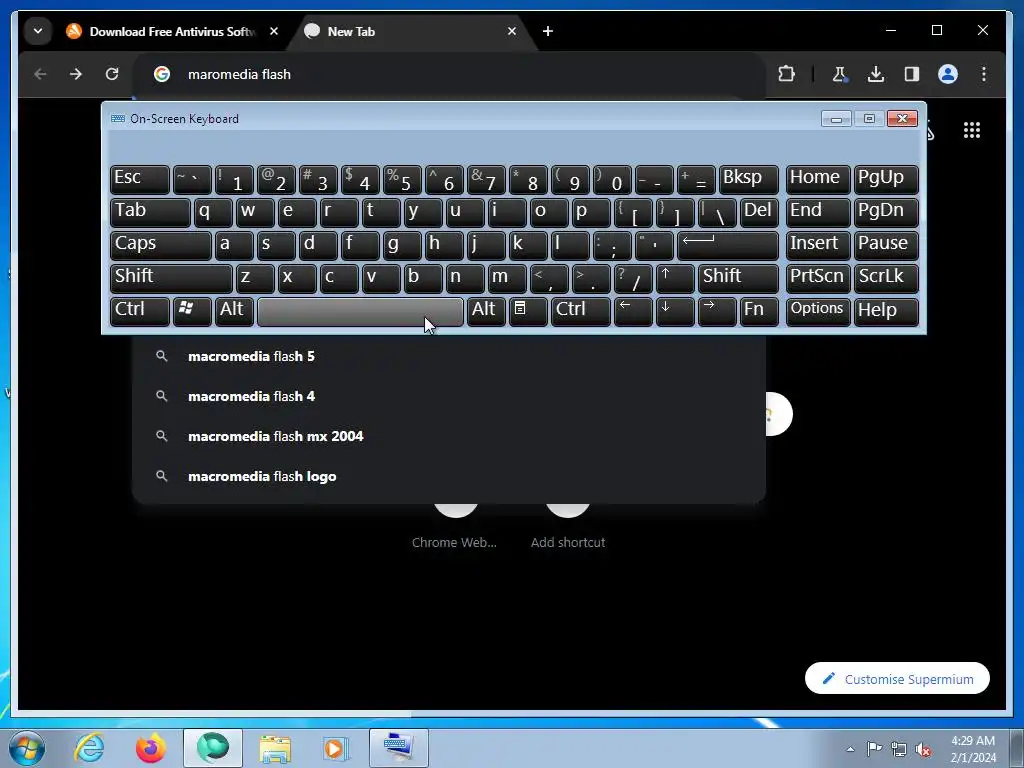Screen dimensions: 1024x768
Task: Select On-Screen Keyboard taskbar button
Action: point(398,748)
